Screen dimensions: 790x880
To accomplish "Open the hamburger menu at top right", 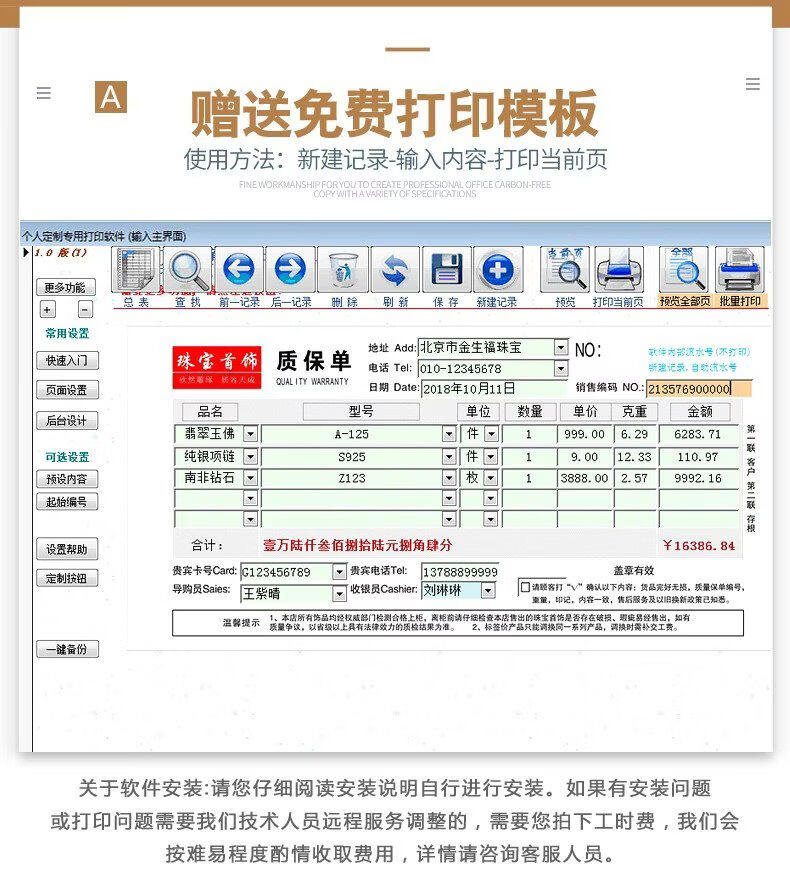I will pos(753,84).
